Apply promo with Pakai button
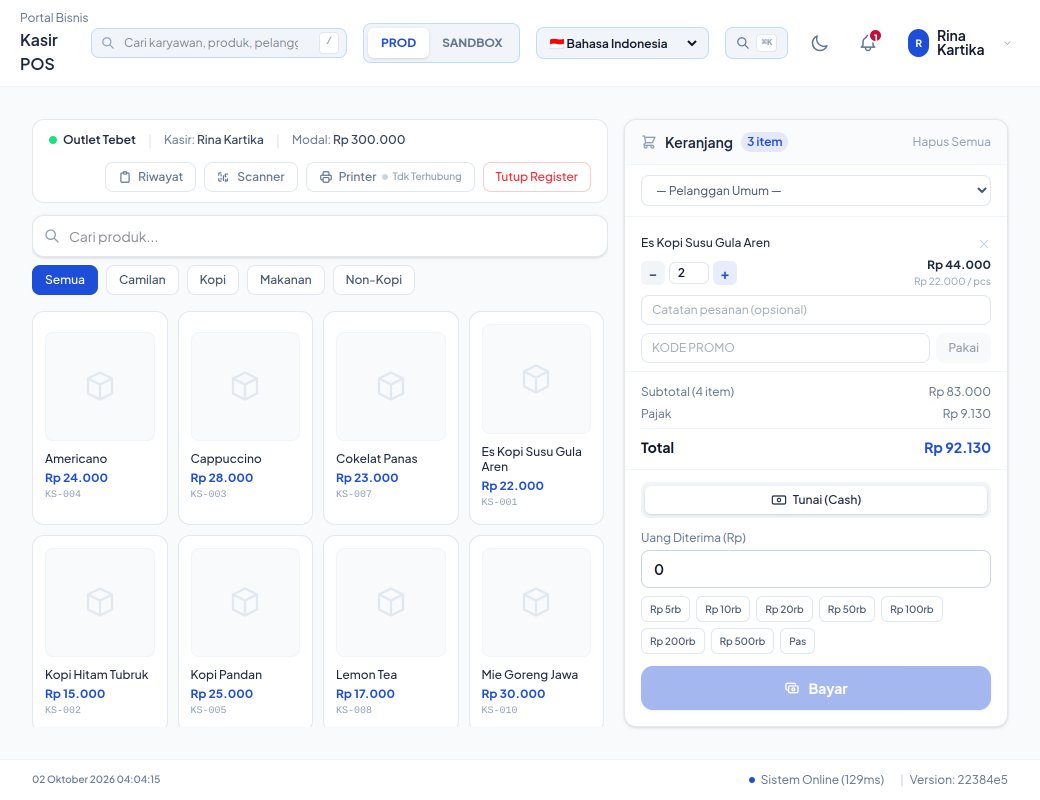Image resolution: width=1040 pixels, height=800 pixels. 963,348
